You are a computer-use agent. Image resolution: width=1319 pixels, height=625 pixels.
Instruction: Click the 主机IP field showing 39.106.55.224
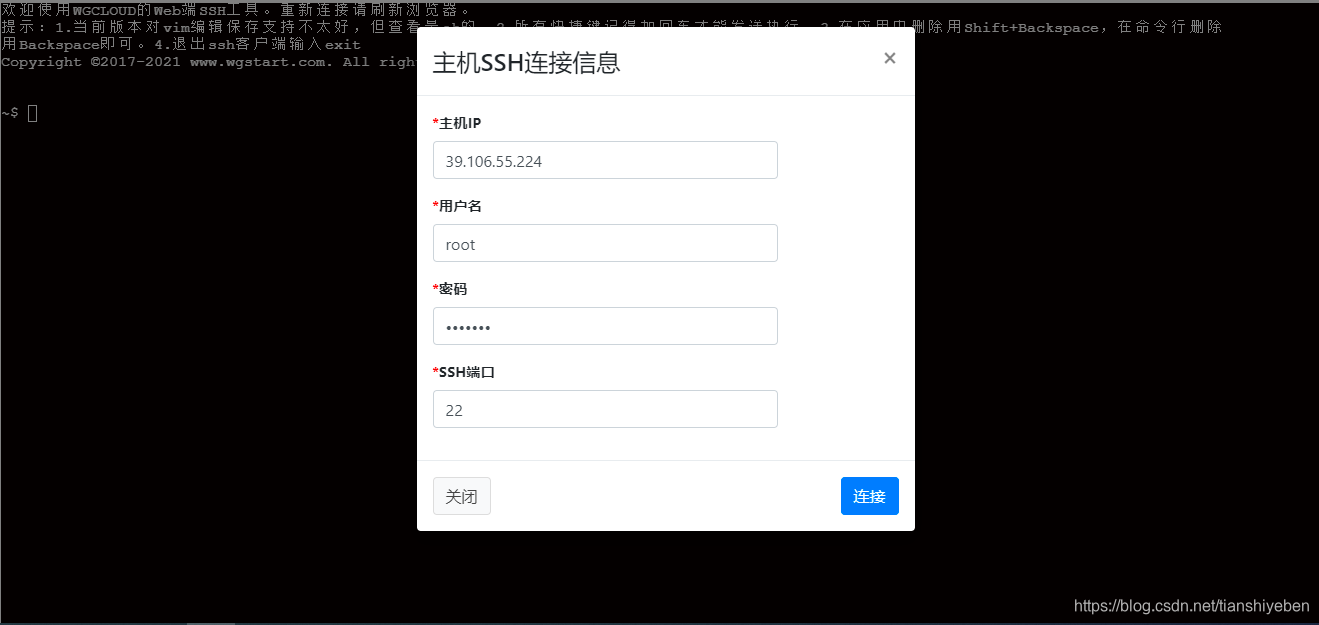605,160
